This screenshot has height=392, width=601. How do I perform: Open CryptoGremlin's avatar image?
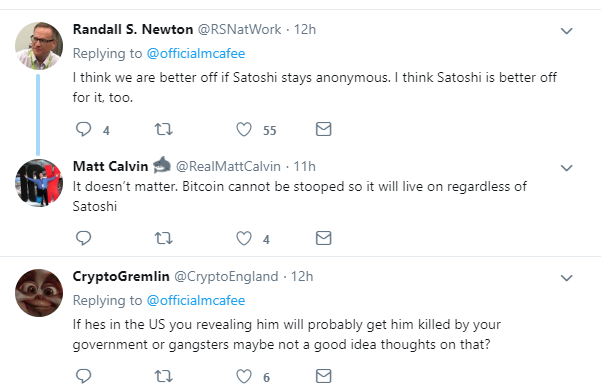click(x=39, y=293)
